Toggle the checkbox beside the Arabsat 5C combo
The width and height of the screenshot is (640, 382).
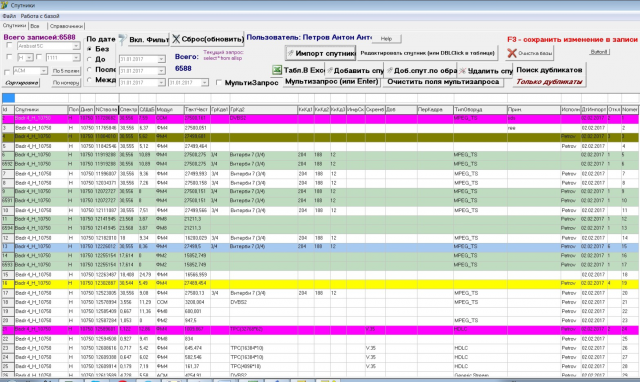click(x=9, y=46)
